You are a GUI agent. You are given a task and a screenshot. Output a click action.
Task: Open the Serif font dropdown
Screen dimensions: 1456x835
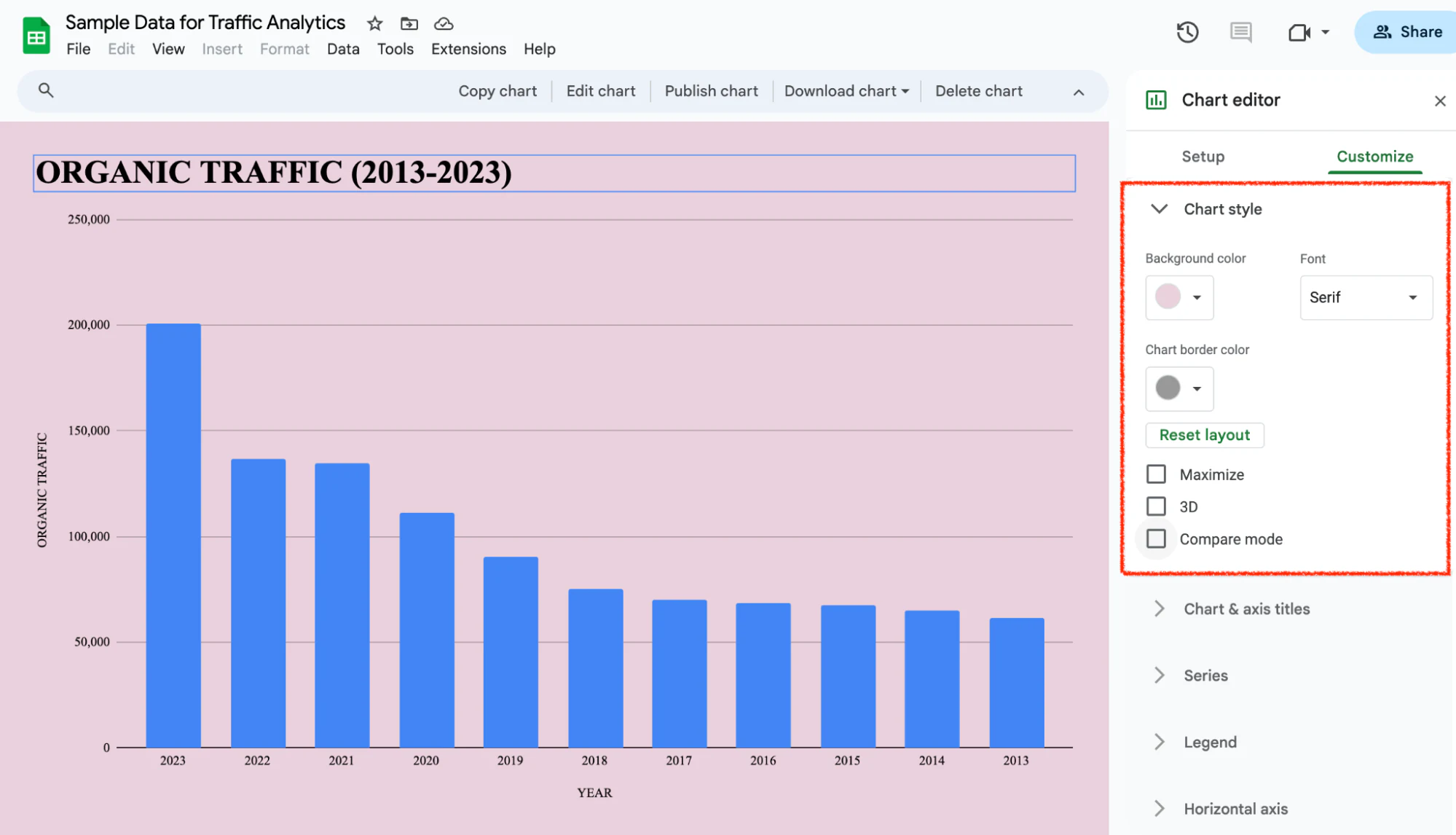tap(1366, 297)
